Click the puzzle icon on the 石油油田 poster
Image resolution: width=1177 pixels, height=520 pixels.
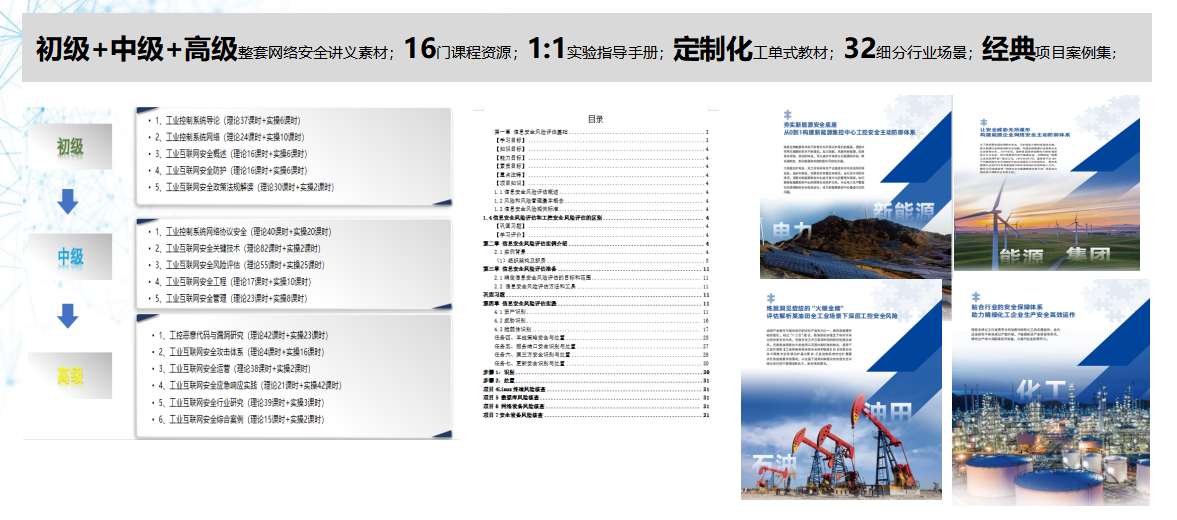point(768,299)
